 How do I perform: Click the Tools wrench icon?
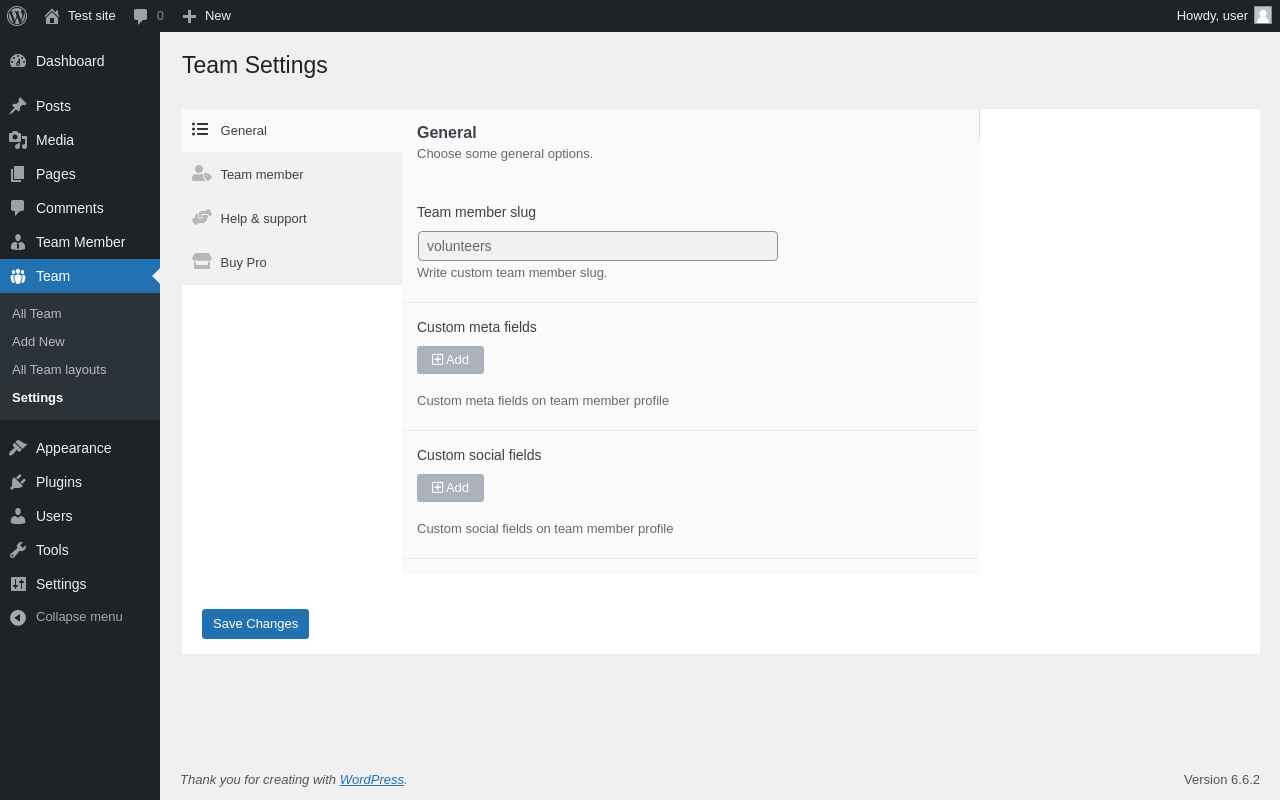[18, 550]
